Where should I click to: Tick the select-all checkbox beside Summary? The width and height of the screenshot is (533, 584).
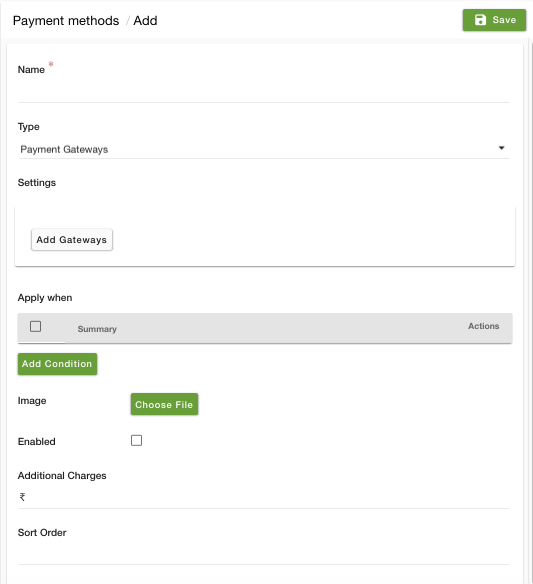[35, 327]
